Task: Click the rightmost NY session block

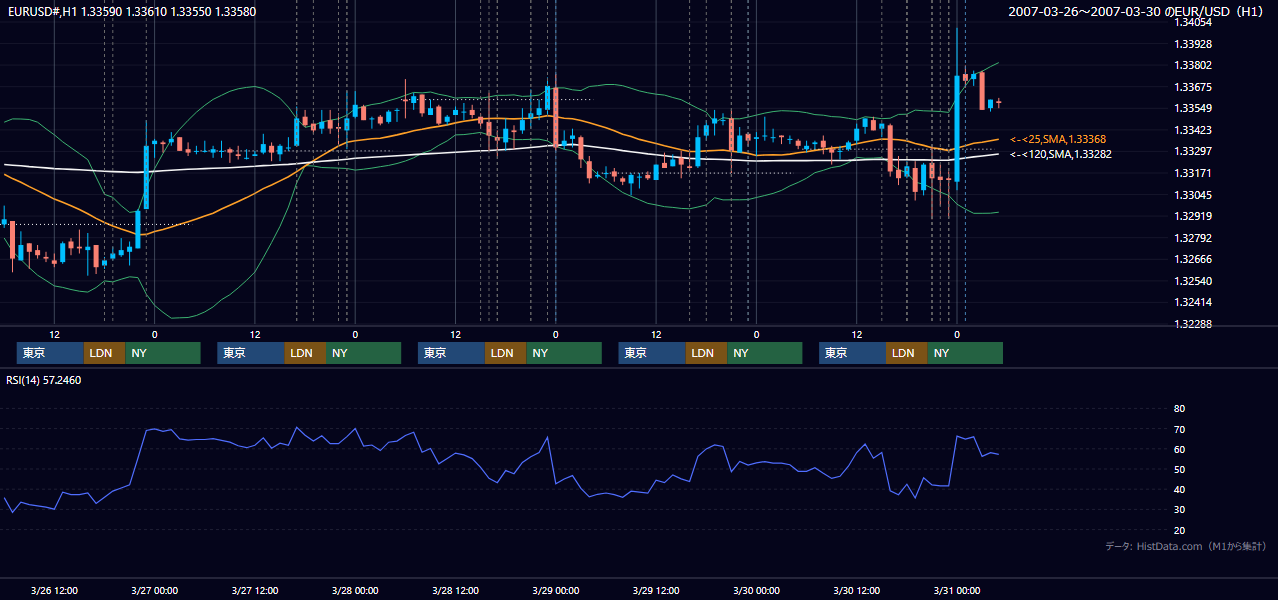Action: click(x=965, y=353)
